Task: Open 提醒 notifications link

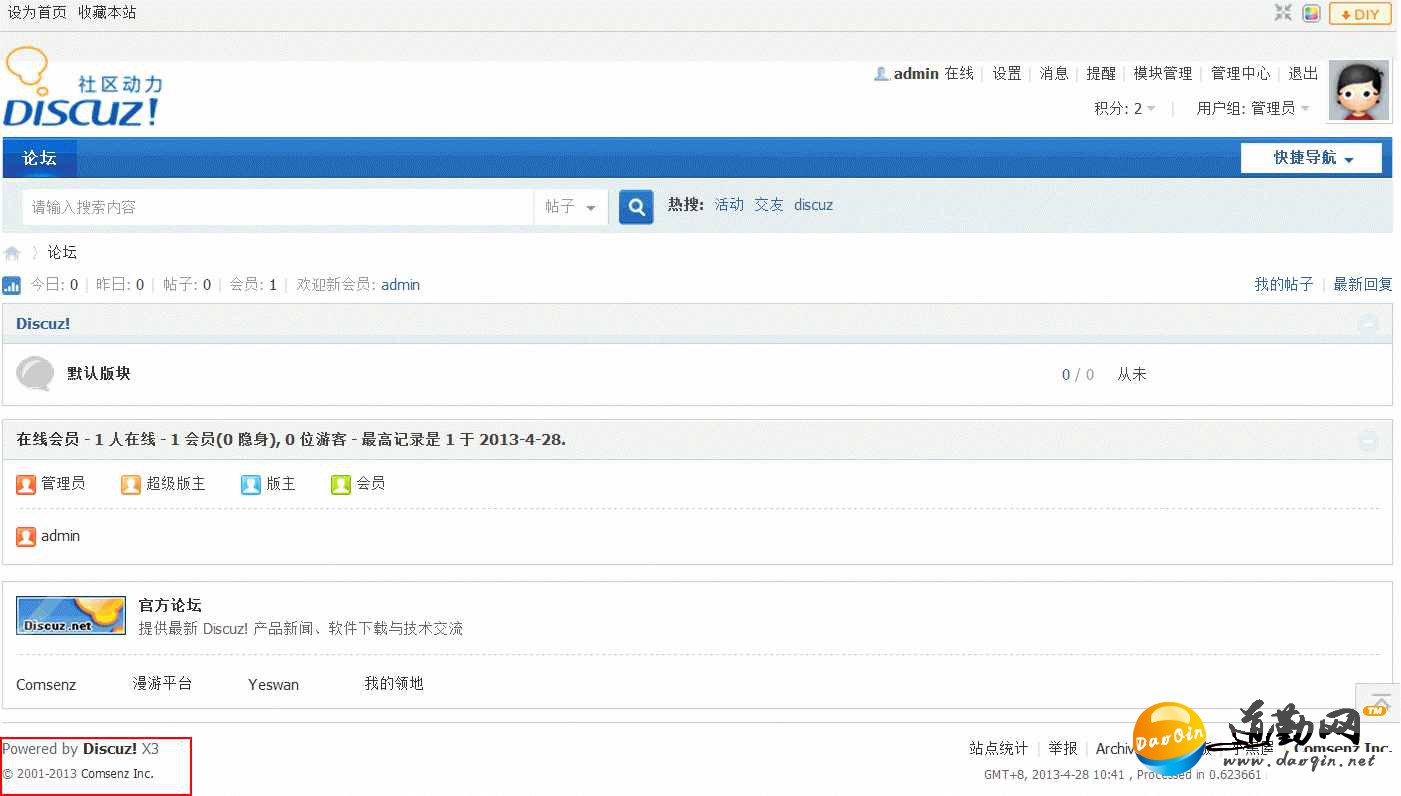Action: pyautogui.click(x=1101, y=73)
